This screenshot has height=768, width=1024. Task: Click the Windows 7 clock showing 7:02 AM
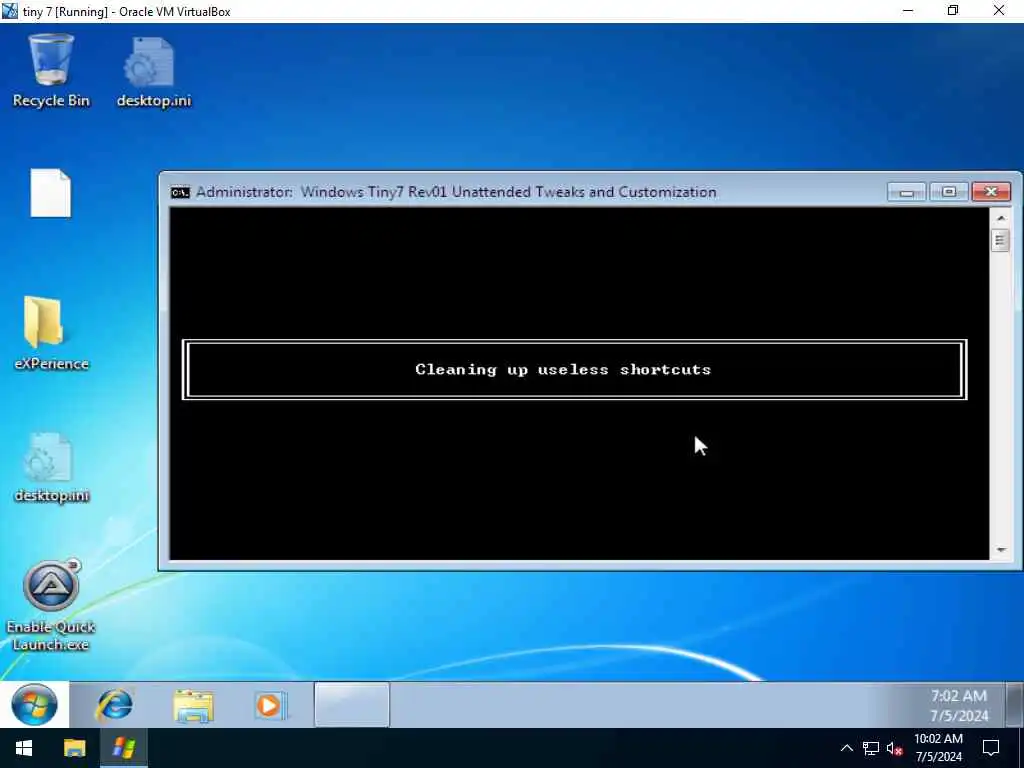(959, 705)
